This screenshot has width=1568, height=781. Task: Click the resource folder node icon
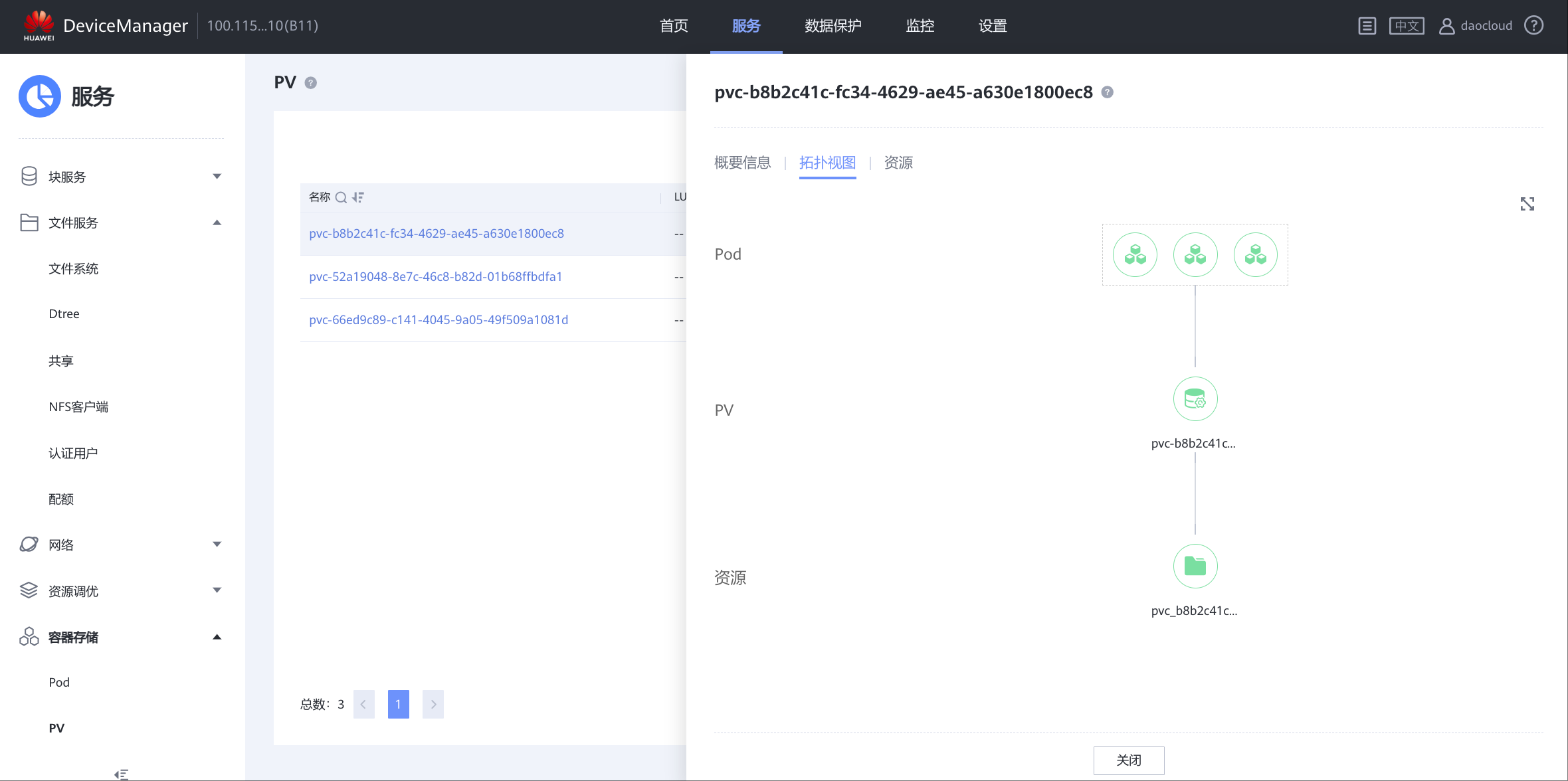1195,566
